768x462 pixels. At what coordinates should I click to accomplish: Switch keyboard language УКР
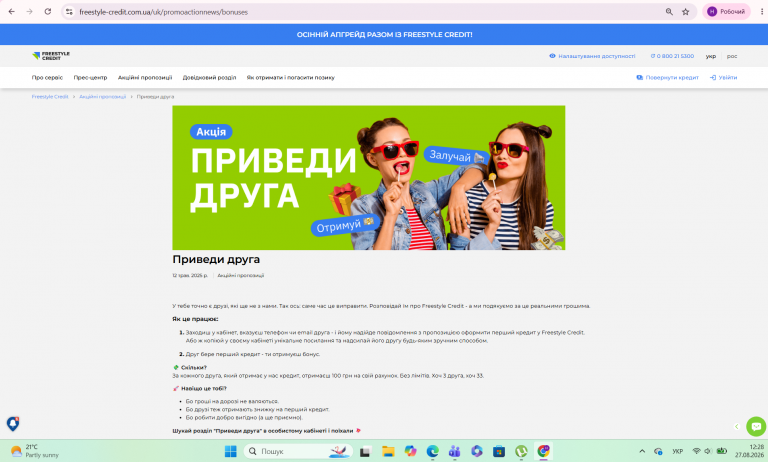click(x=677, y=451)
